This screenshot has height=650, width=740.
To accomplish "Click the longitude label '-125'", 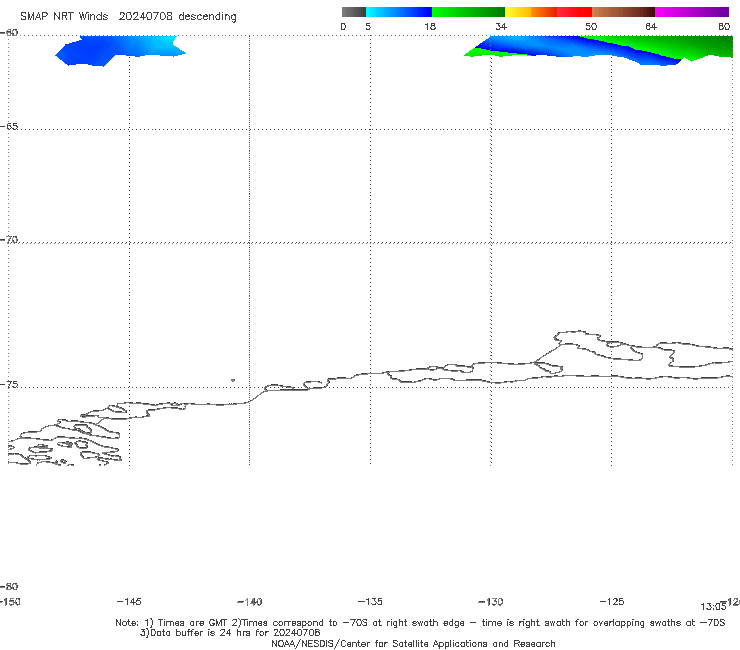I will [x=612, y=602].
